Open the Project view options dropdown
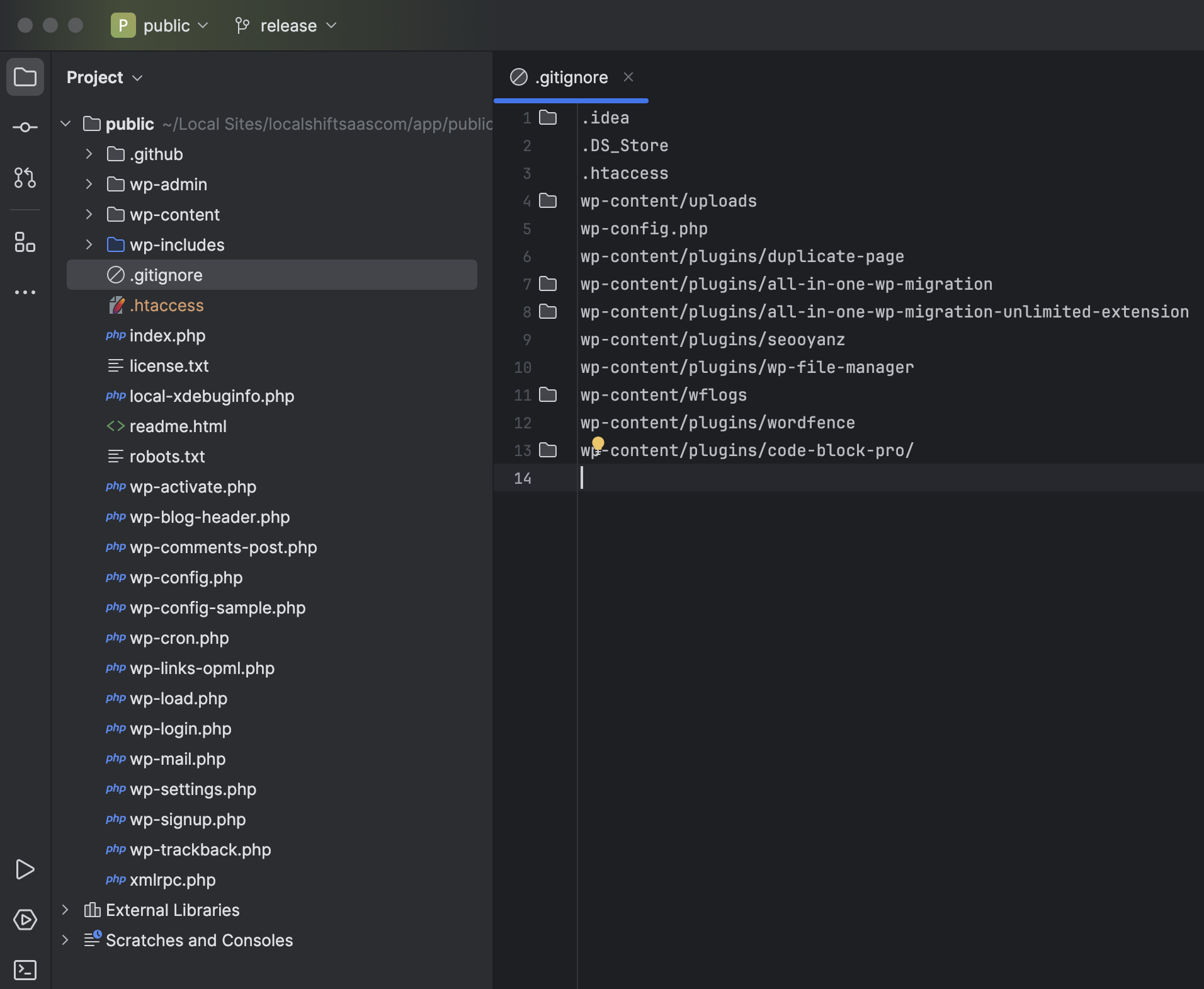The image size is (1204, 989). click(105, 77)
